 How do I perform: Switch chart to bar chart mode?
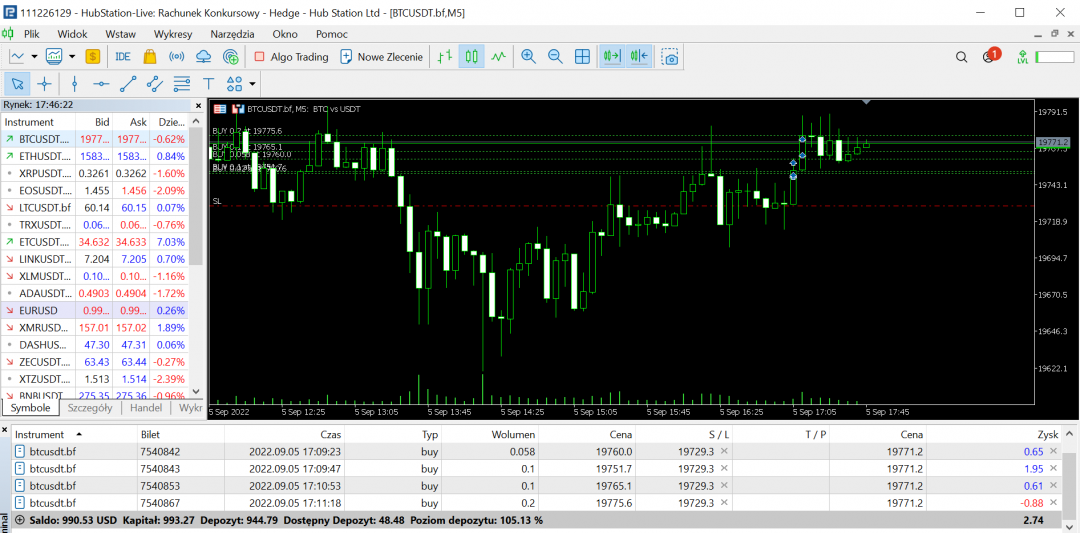coord(446,57)
